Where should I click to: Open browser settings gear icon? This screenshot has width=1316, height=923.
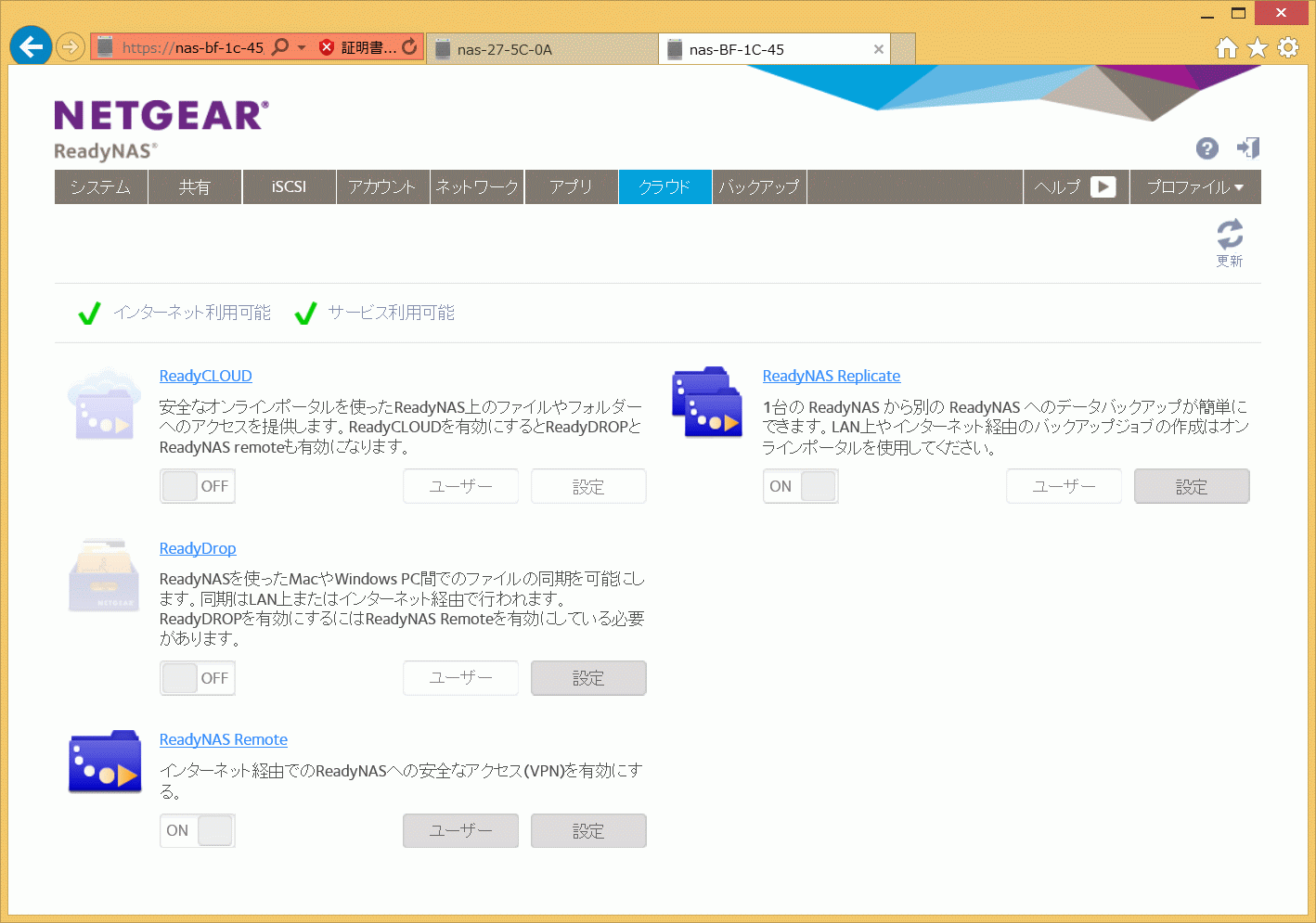click(1288, 47)
